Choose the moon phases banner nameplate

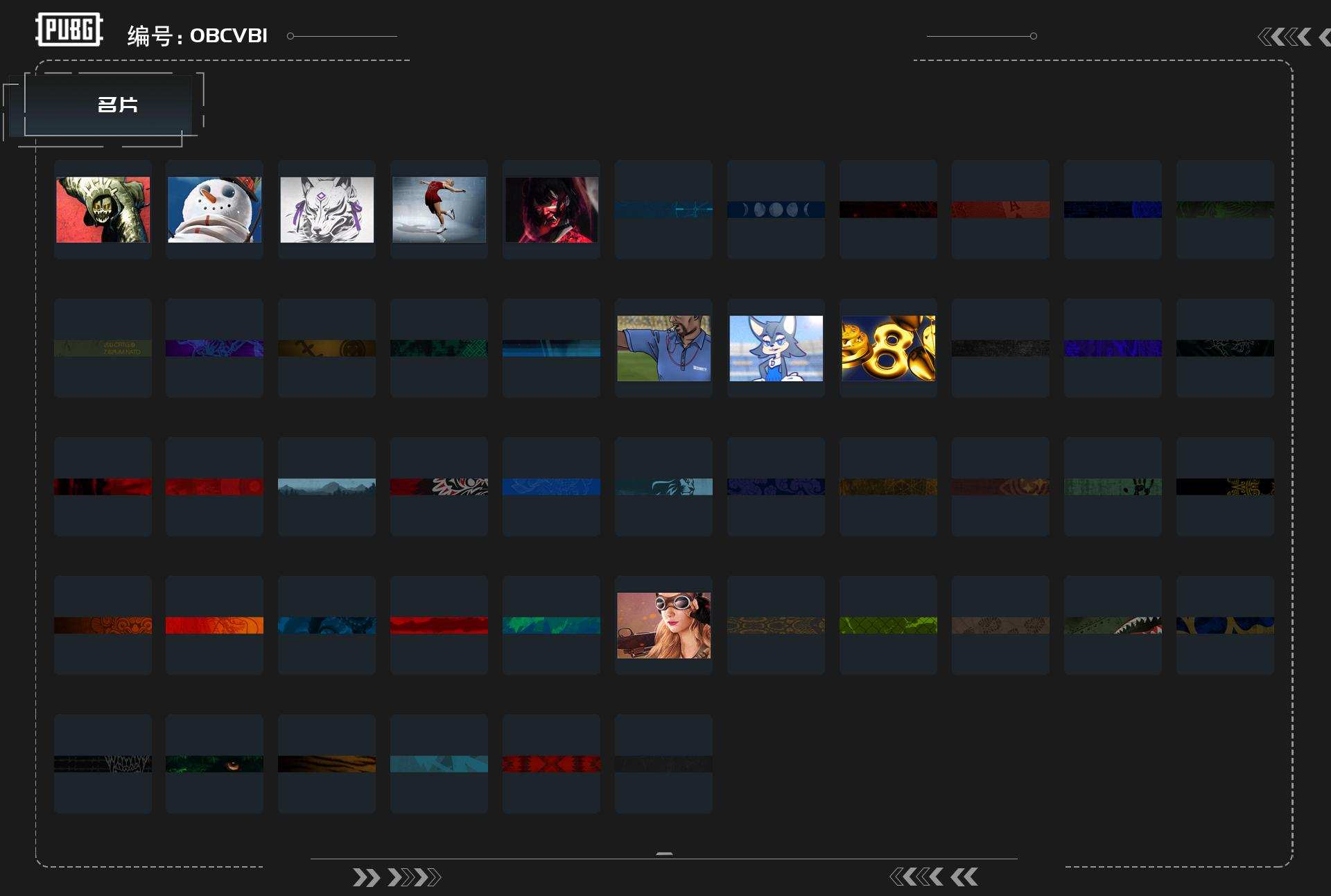pos(776,209)
